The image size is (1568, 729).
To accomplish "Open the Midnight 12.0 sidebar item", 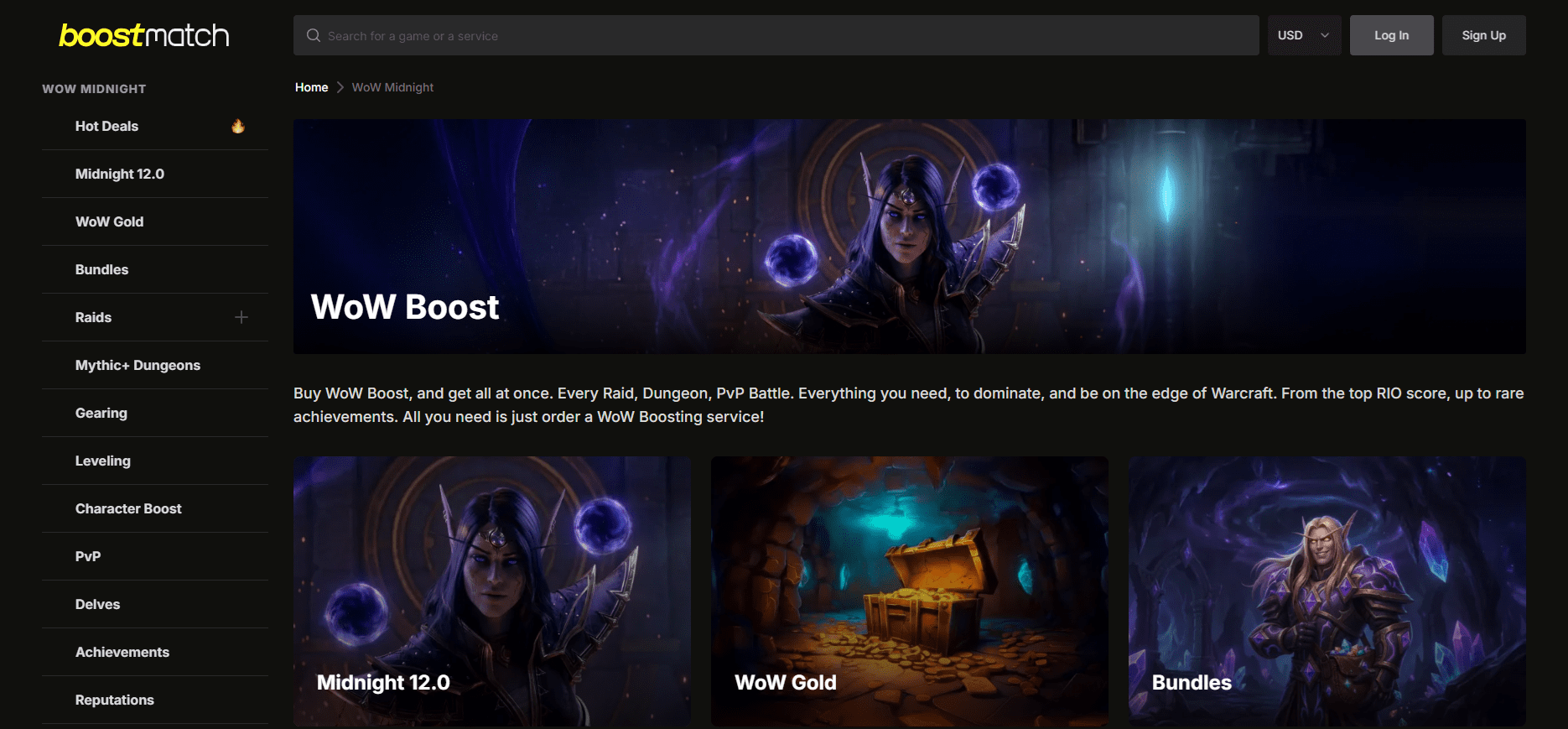I will click(120, 174).
